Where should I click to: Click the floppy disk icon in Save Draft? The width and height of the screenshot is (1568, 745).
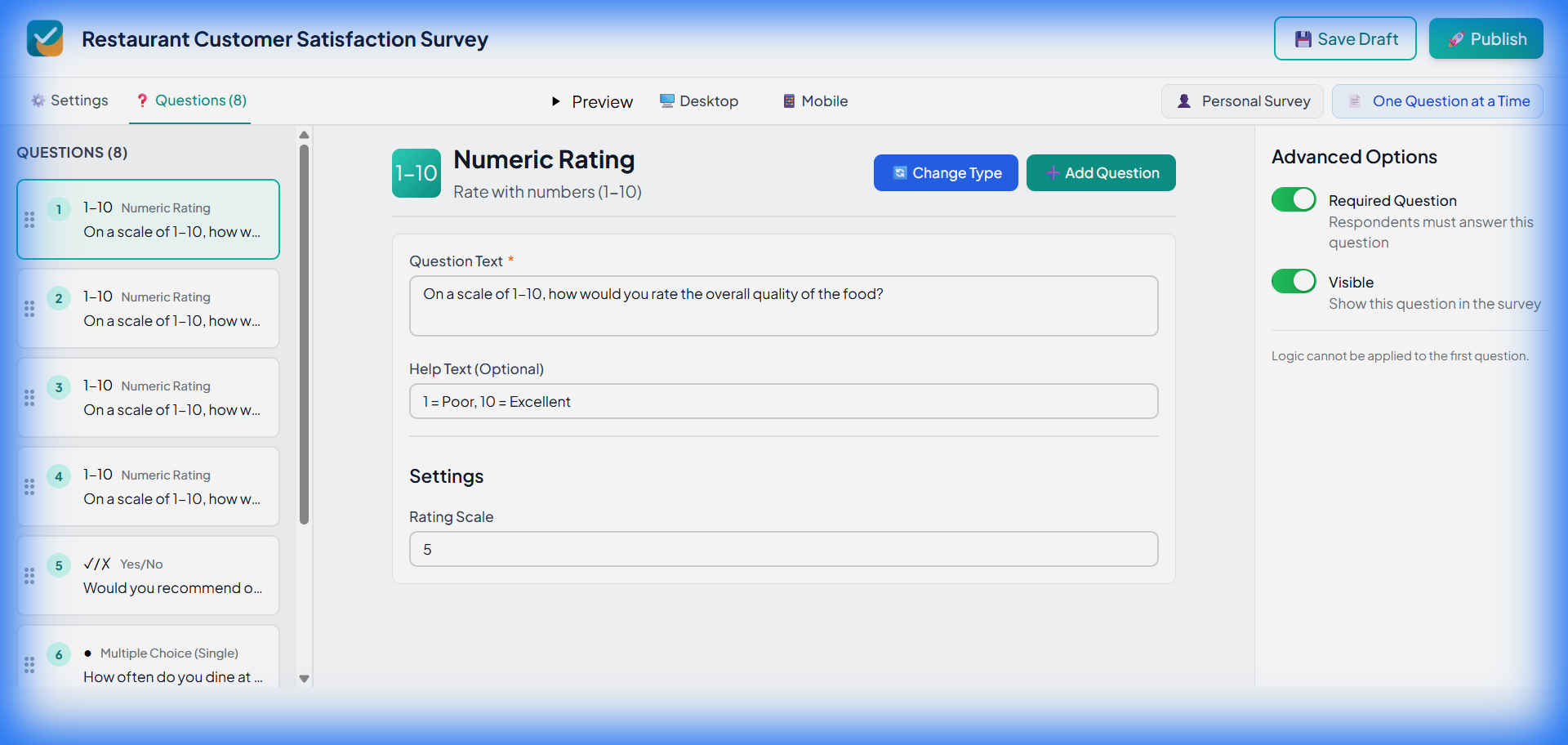pyautogui.click(x=1304, y=38)
